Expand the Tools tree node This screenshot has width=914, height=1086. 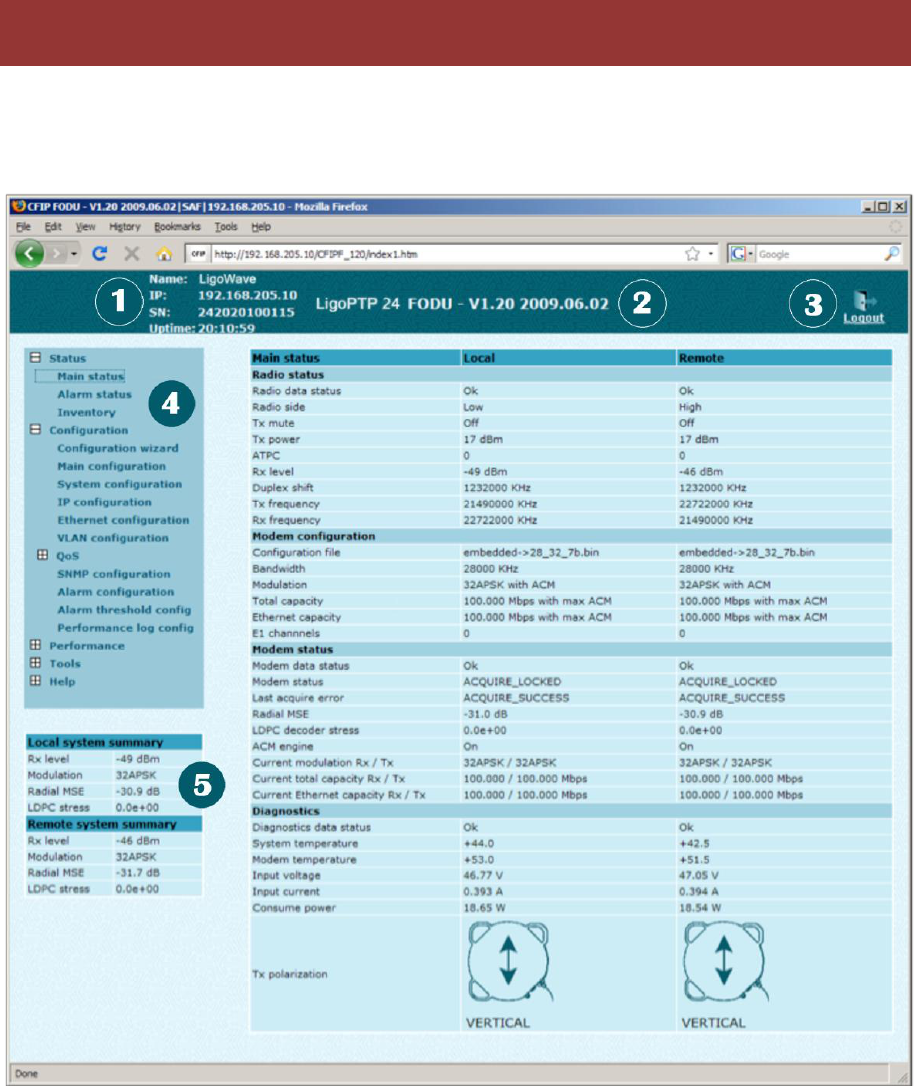(x=35, y=664)
